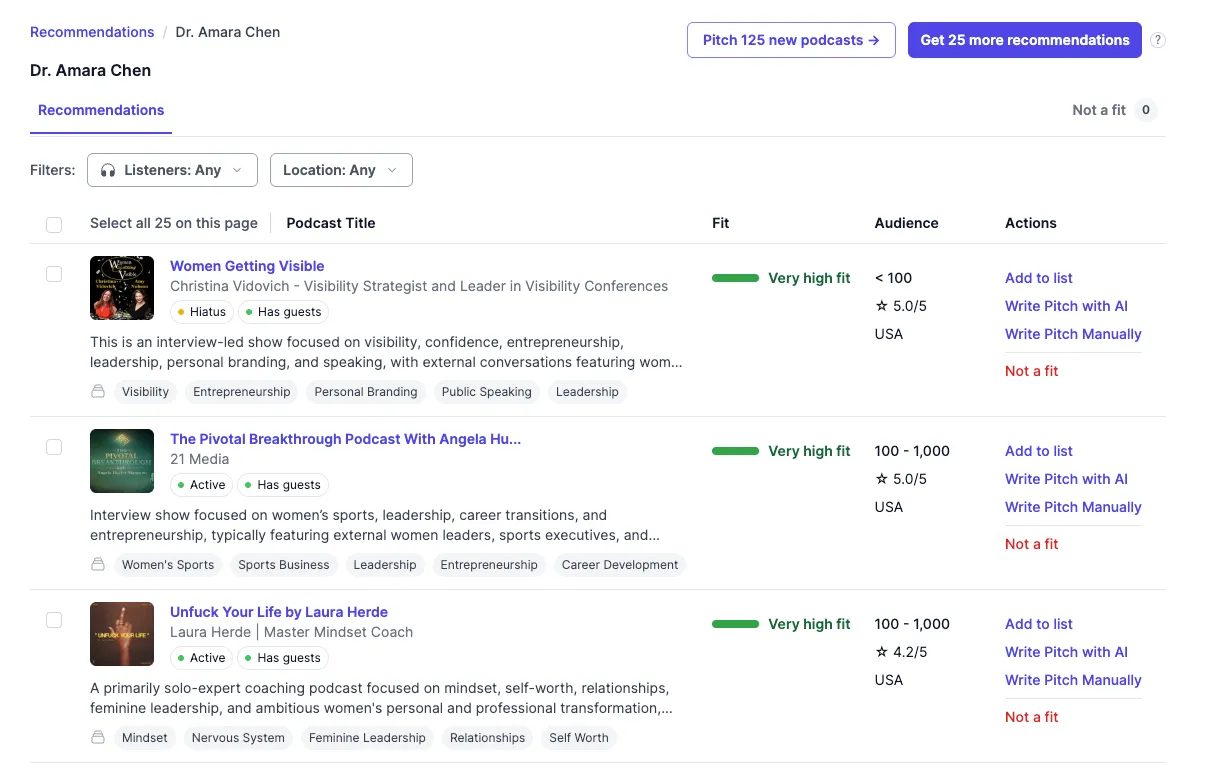Screen dimensions: 1220x771
Task: Write Pitch with AI for Women Getting Visible
Action: (1066, 306)
